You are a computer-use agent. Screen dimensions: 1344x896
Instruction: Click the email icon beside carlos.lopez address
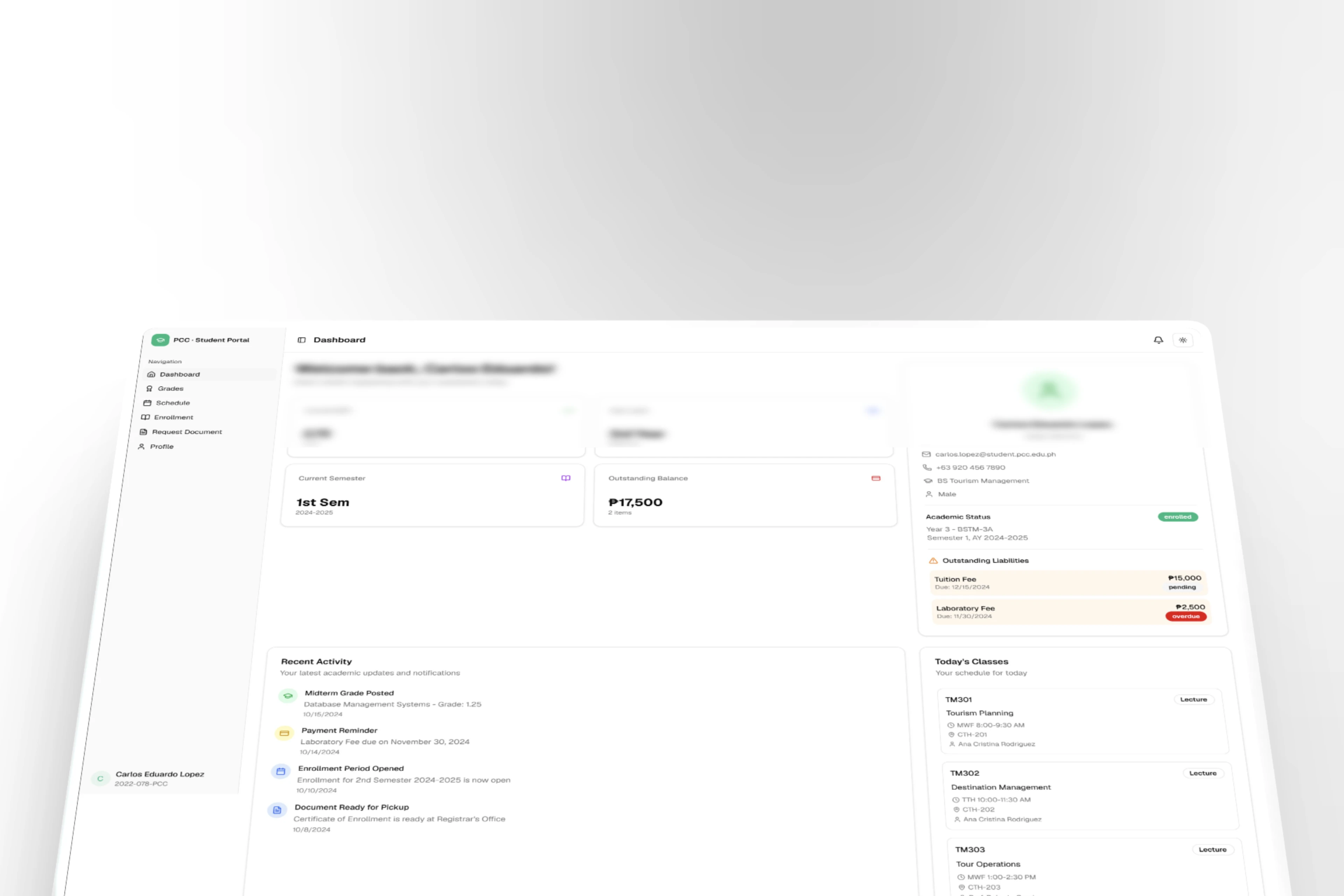(926, 454)
